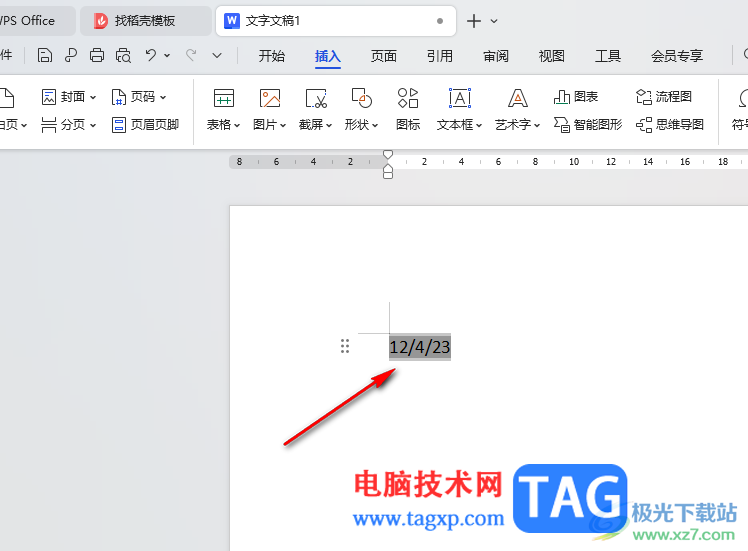
Task: Open the new tab dropdown chevron
Action: (x=494, y=21)
